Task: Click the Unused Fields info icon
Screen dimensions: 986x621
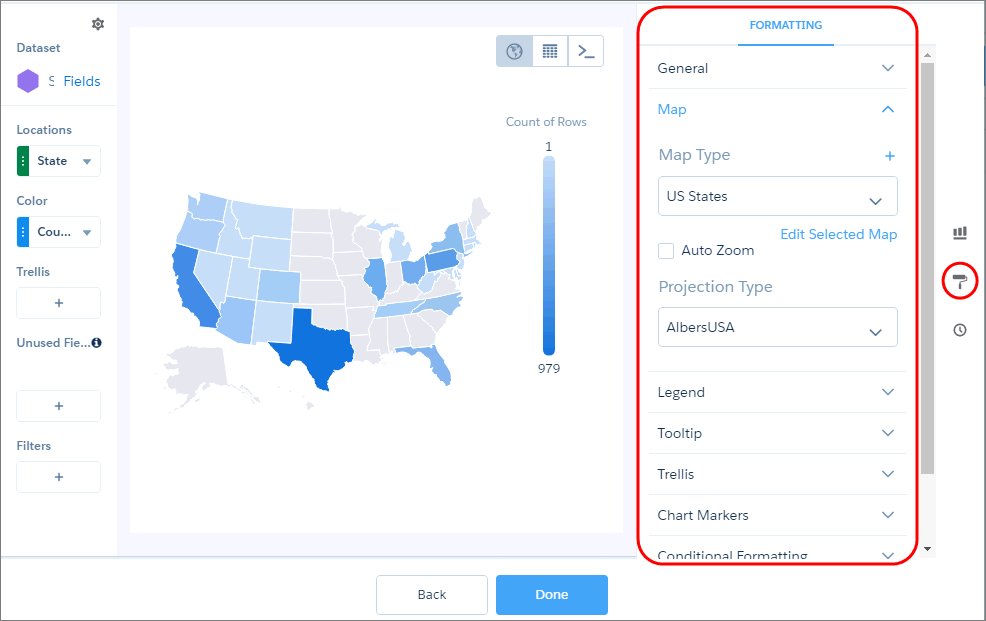Action: tap(96, 343)
